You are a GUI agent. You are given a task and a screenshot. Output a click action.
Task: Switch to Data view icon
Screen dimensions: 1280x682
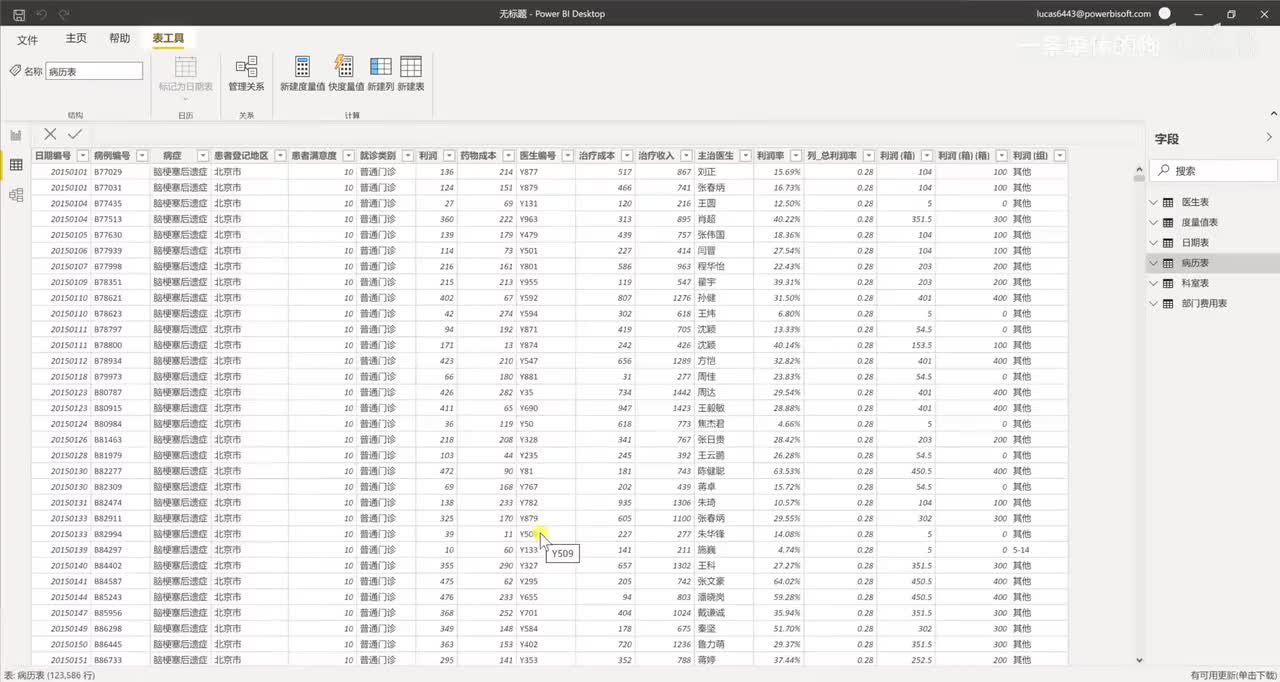coord(16,165)
